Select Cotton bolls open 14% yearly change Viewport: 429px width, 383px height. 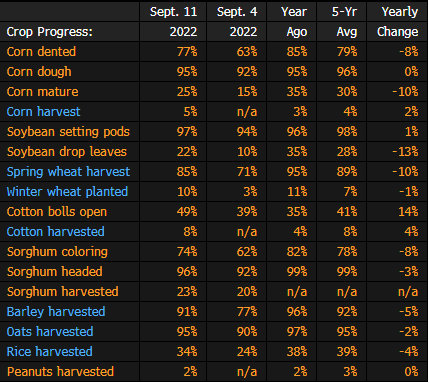click(x=408, y=212)
